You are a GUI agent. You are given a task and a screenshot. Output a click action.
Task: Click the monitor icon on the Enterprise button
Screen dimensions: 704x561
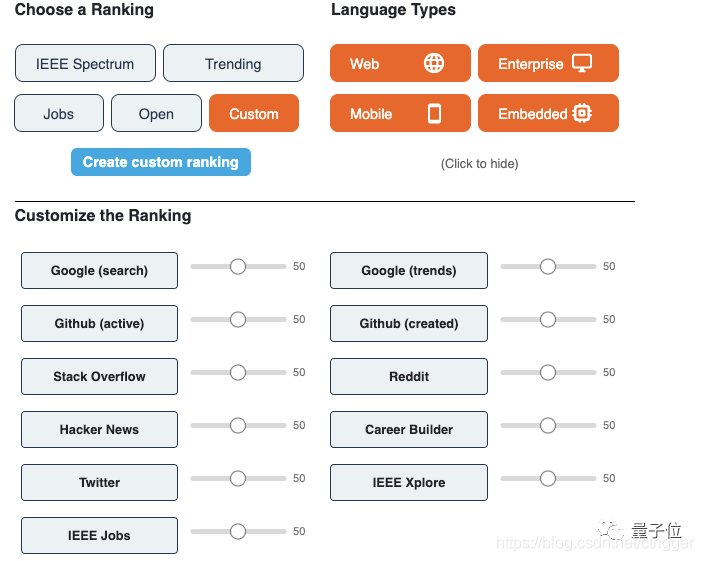click(582, 63)
